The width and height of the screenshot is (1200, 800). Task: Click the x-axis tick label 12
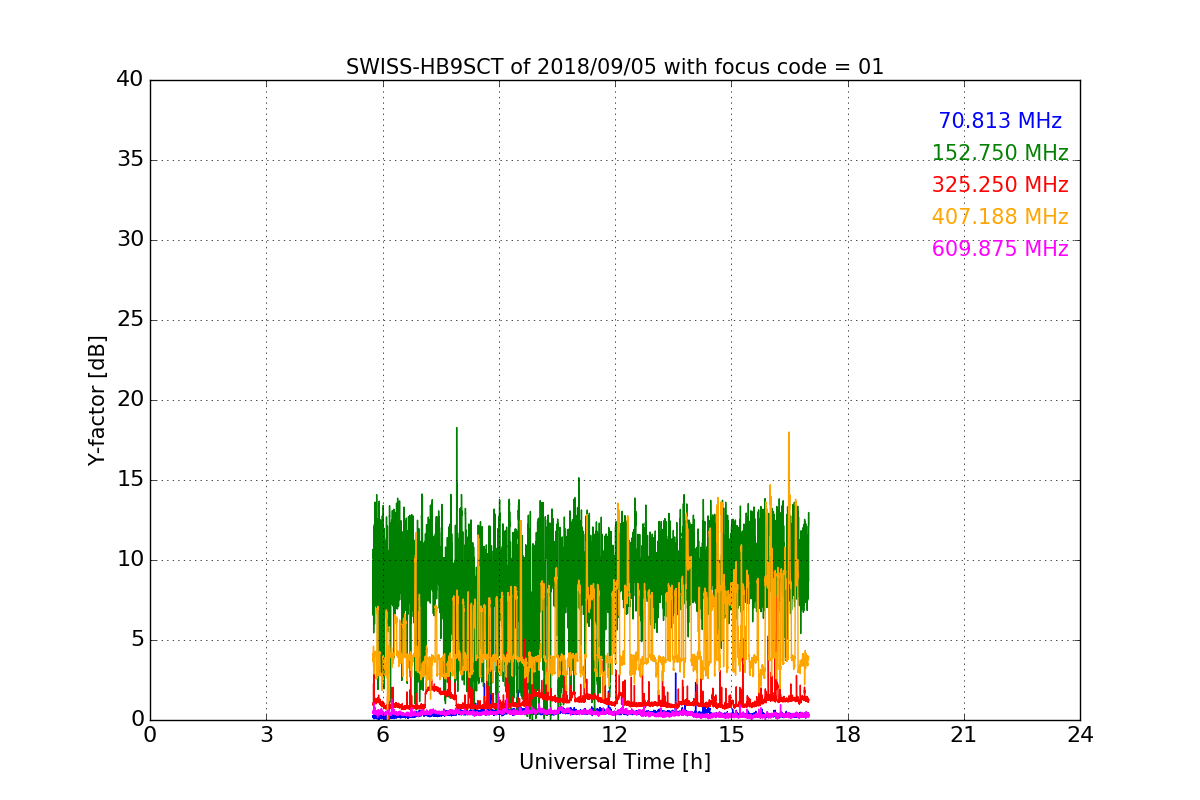tap(615, 735)
